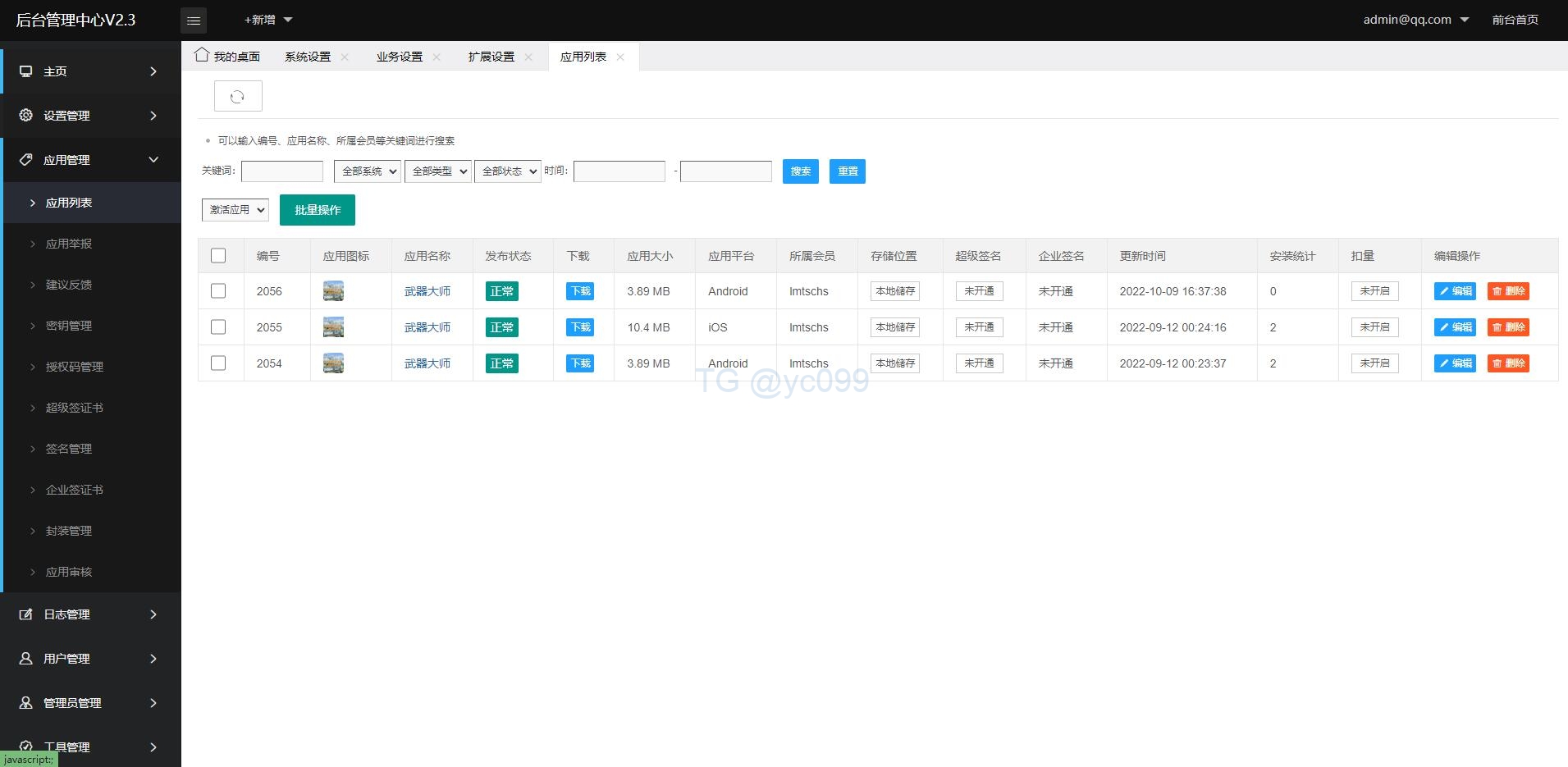Click the 用户管理 person icon
This screenshot has height=767, width=1568.
[x=26, y=658]
